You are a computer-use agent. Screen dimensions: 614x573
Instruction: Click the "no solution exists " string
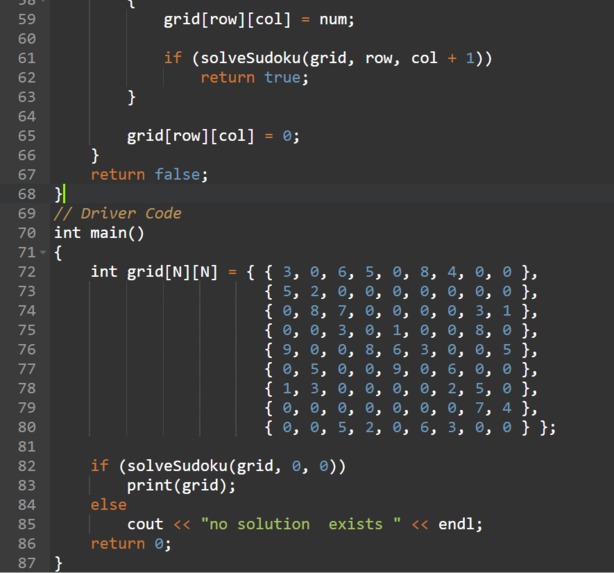pyautogui.click(x=301, y=524)
